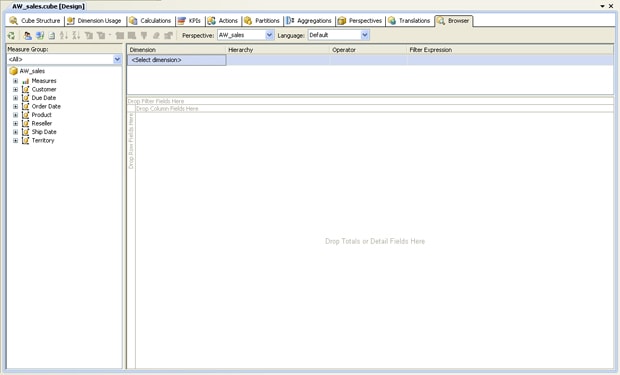Viewport: 620px width, 375px height.
Task: Open the Aggregations tab
Action: [309, 21]
